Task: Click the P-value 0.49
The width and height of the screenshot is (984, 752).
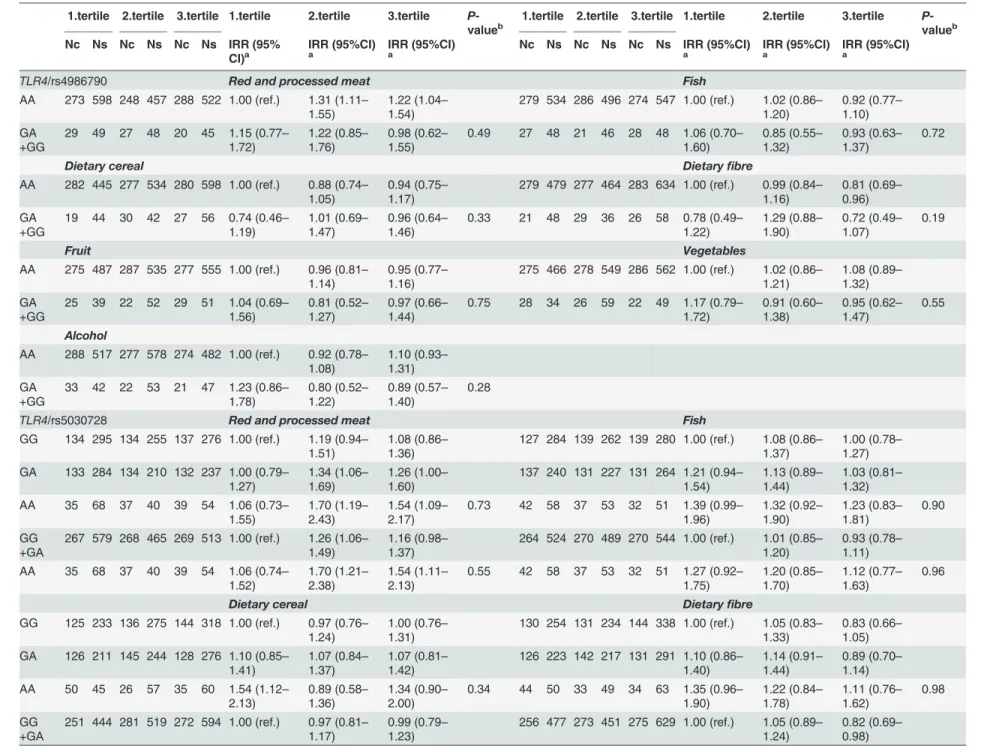Action: 479,133
